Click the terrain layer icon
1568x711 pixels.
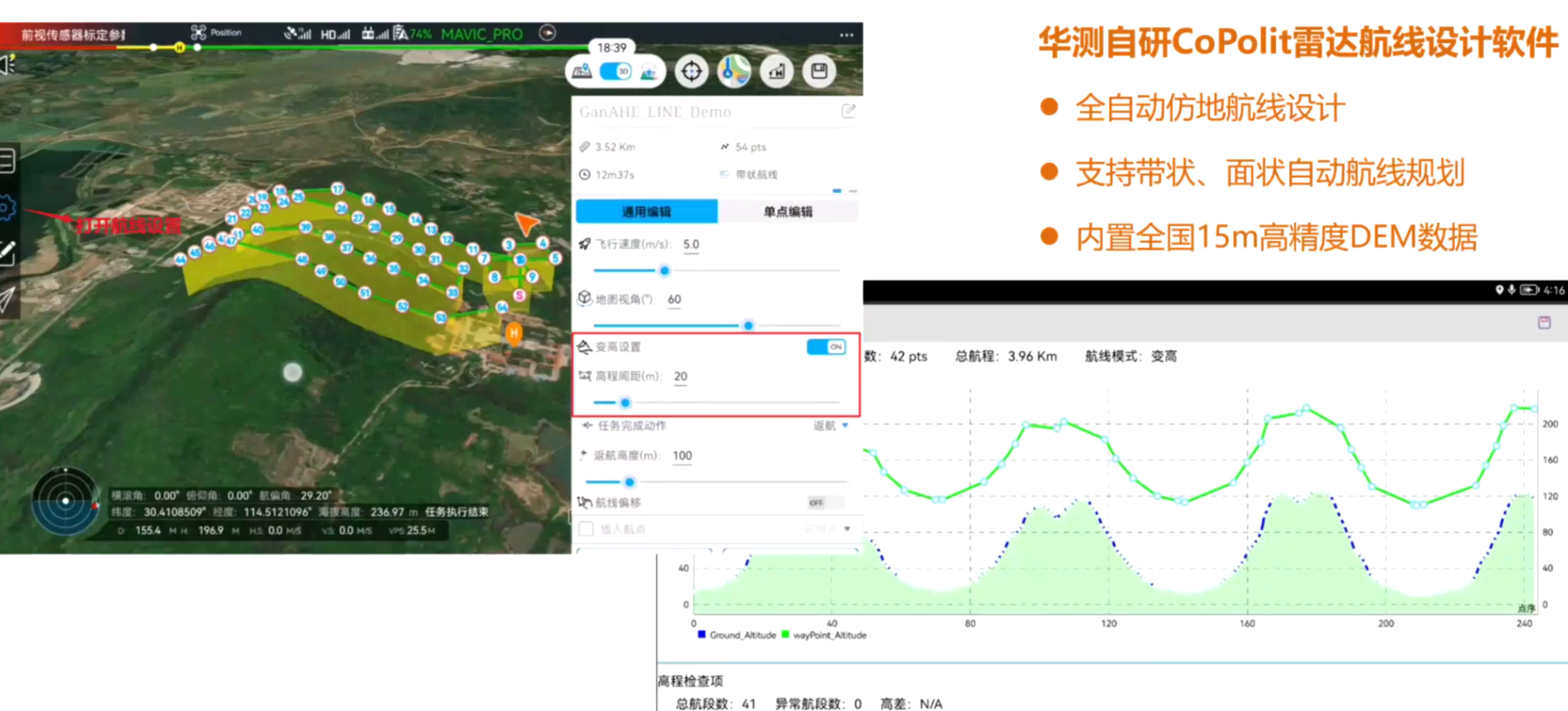648,72
